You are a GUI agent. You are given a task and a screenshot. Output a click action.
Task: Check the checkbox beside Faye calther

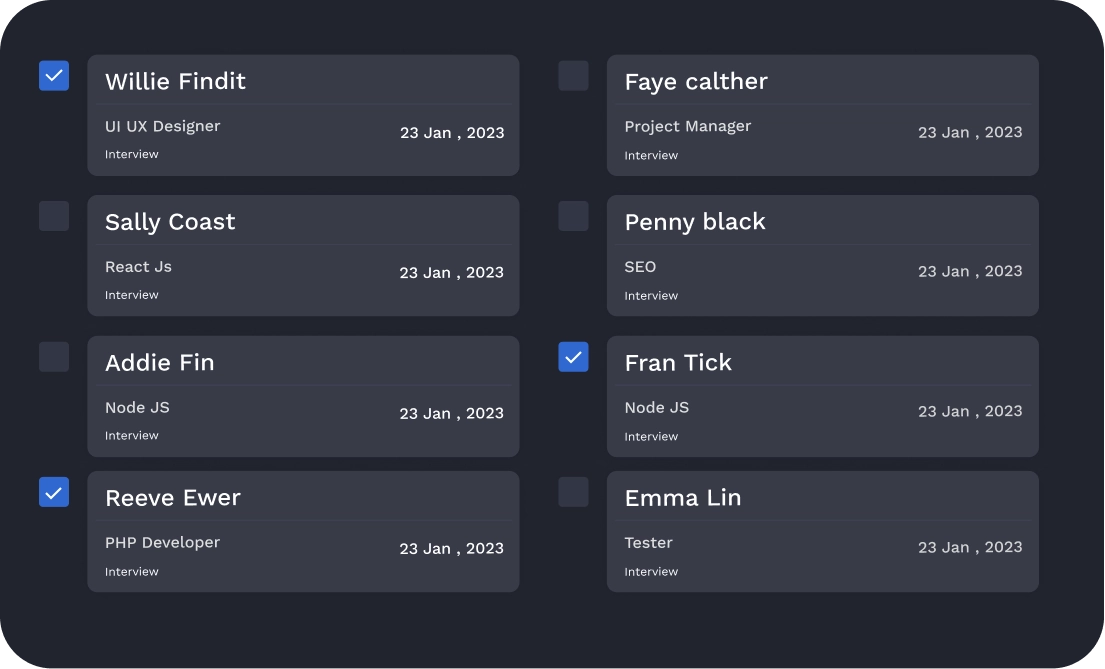[x=573, y=75]
